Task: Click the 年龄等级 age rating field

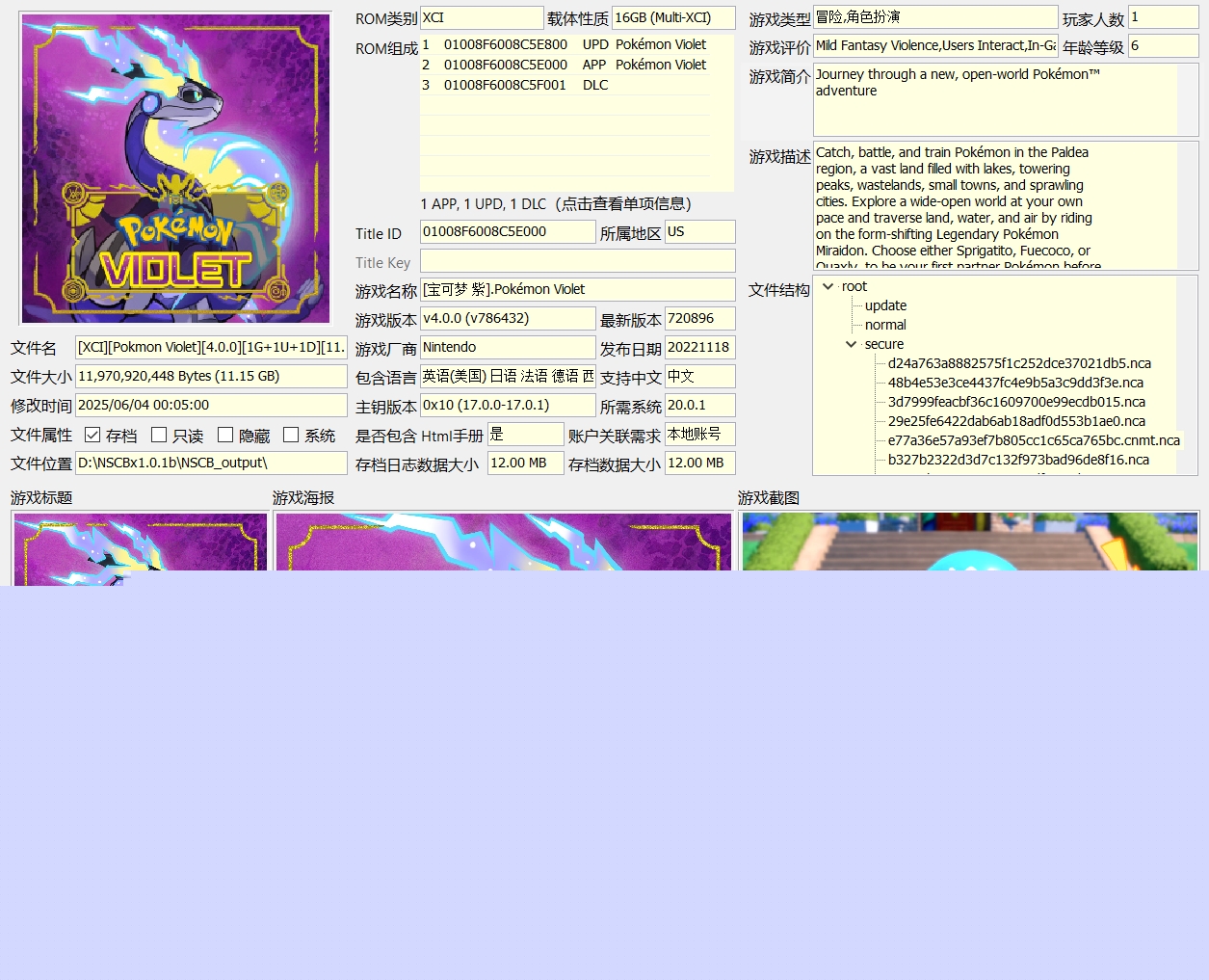Action: (1164, 46)
